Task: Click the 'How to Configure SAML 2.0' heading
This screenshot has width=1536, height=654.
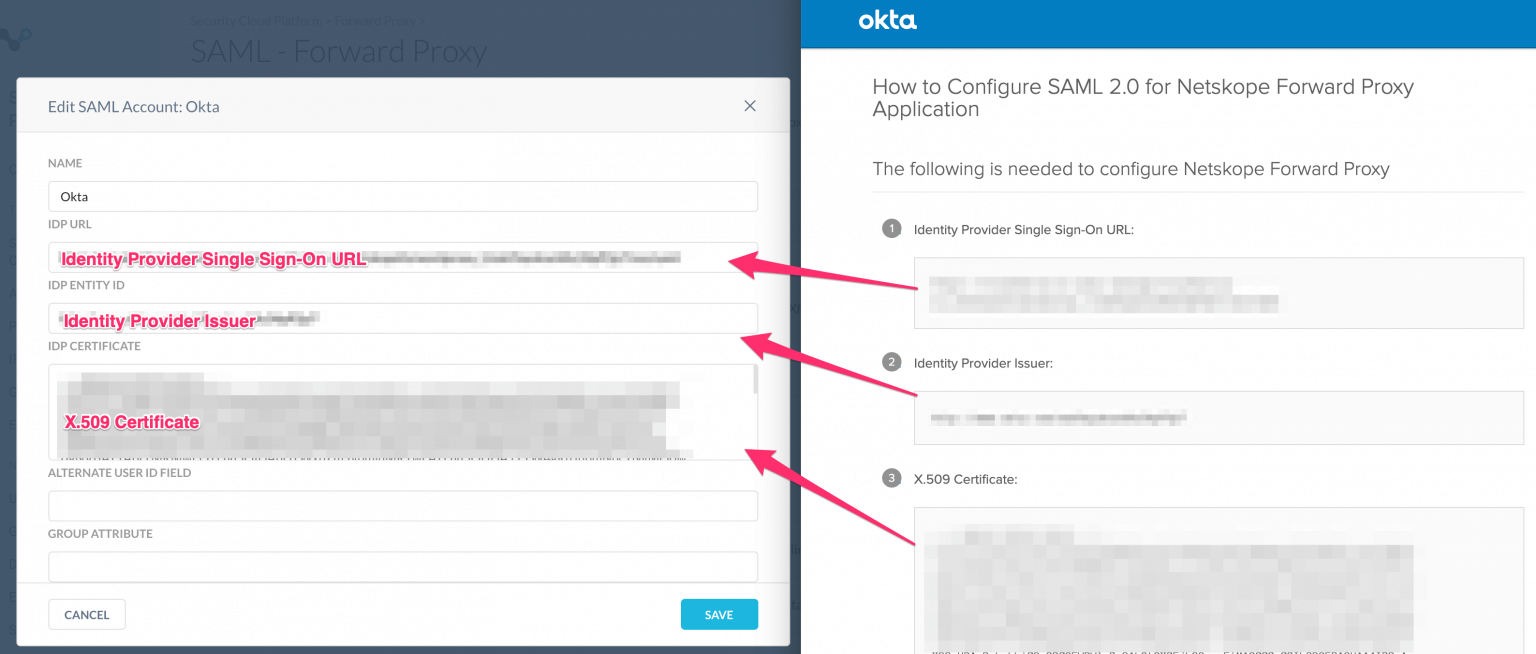Action: pyautogui.click(x=1143, y=97)
